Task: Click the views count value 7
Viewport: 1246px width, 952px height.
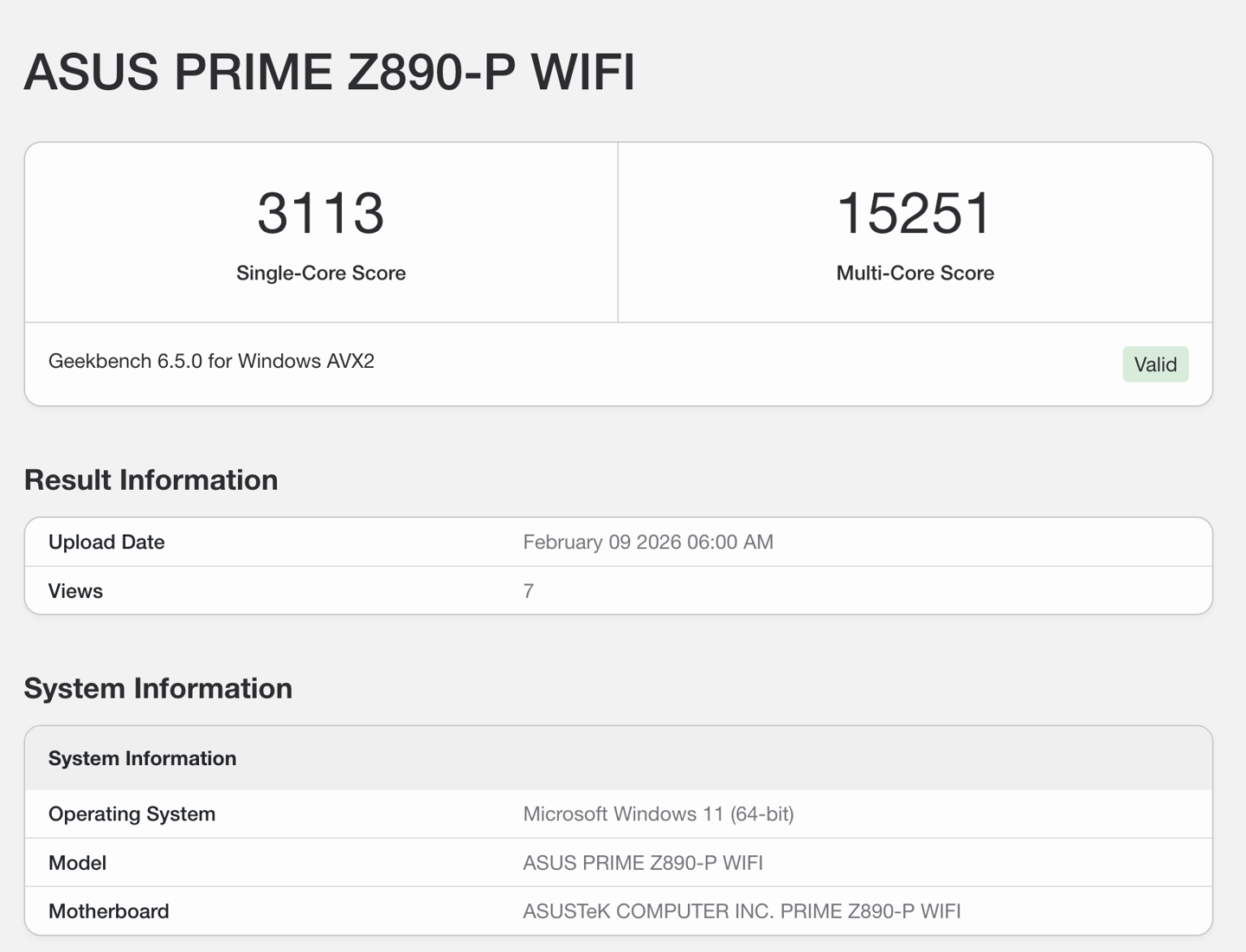Action: point(529,591)
